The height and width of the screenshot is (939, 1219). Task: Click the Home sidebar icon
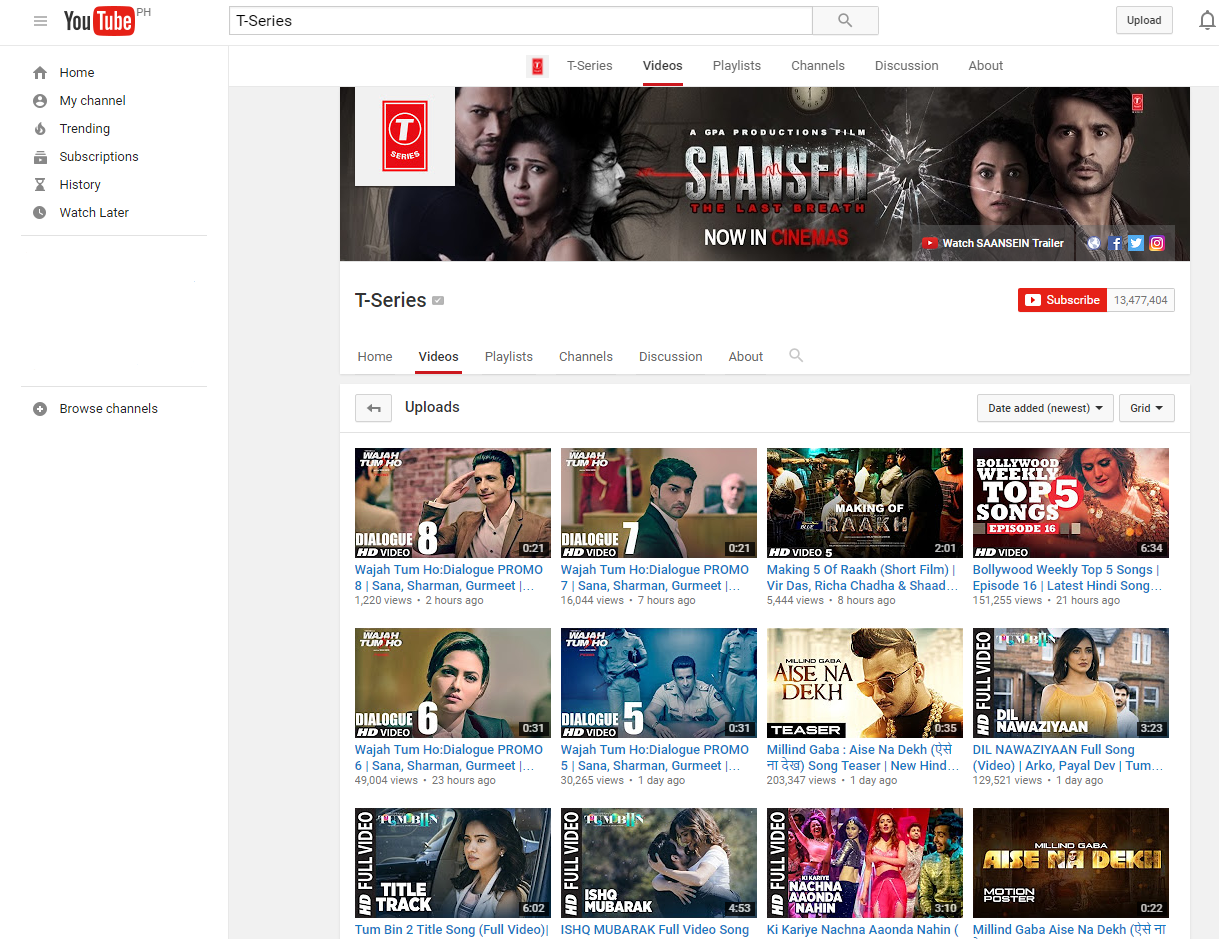tap(40, 73)
